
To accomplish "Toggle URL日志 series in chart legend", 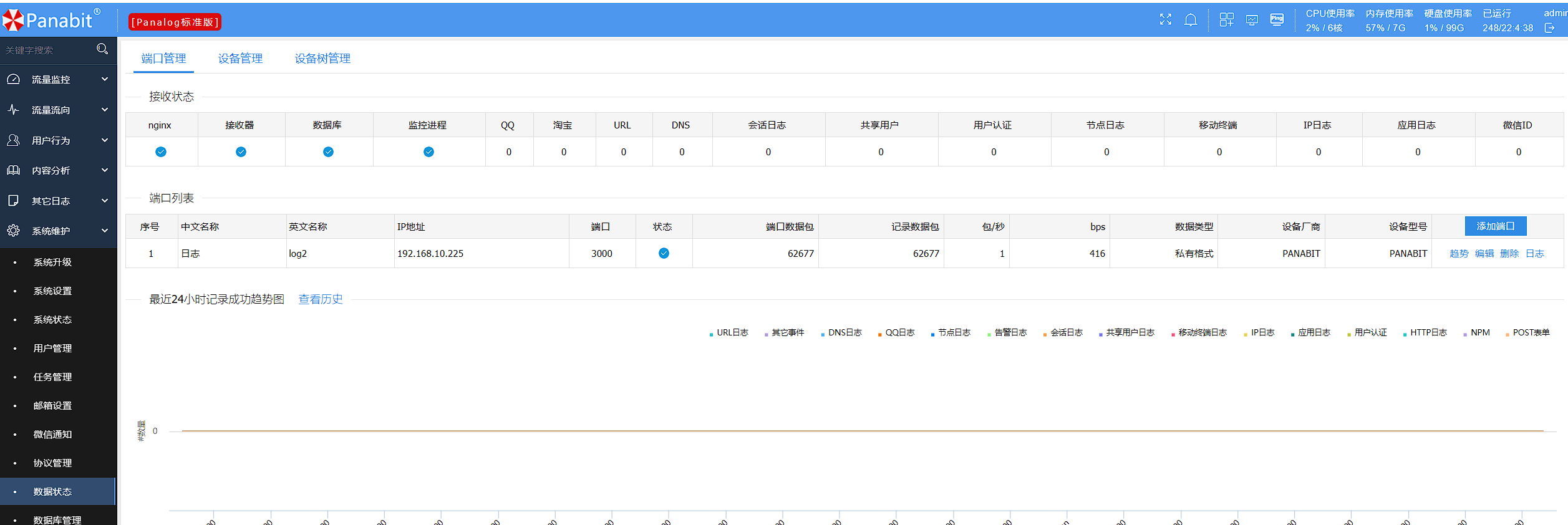I will [729, 332].
